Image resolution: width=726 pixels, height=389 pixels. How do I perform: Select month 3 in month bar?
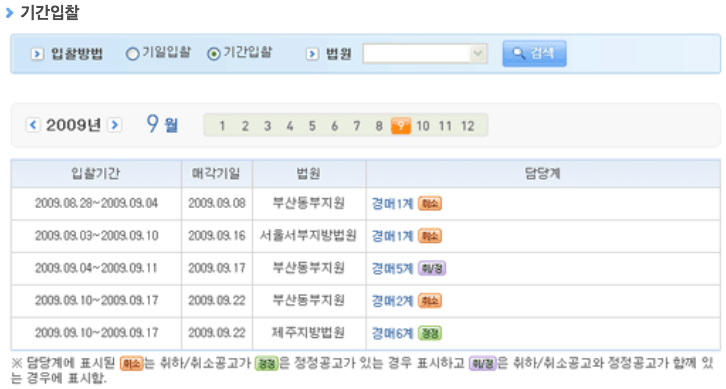[267, 126]
